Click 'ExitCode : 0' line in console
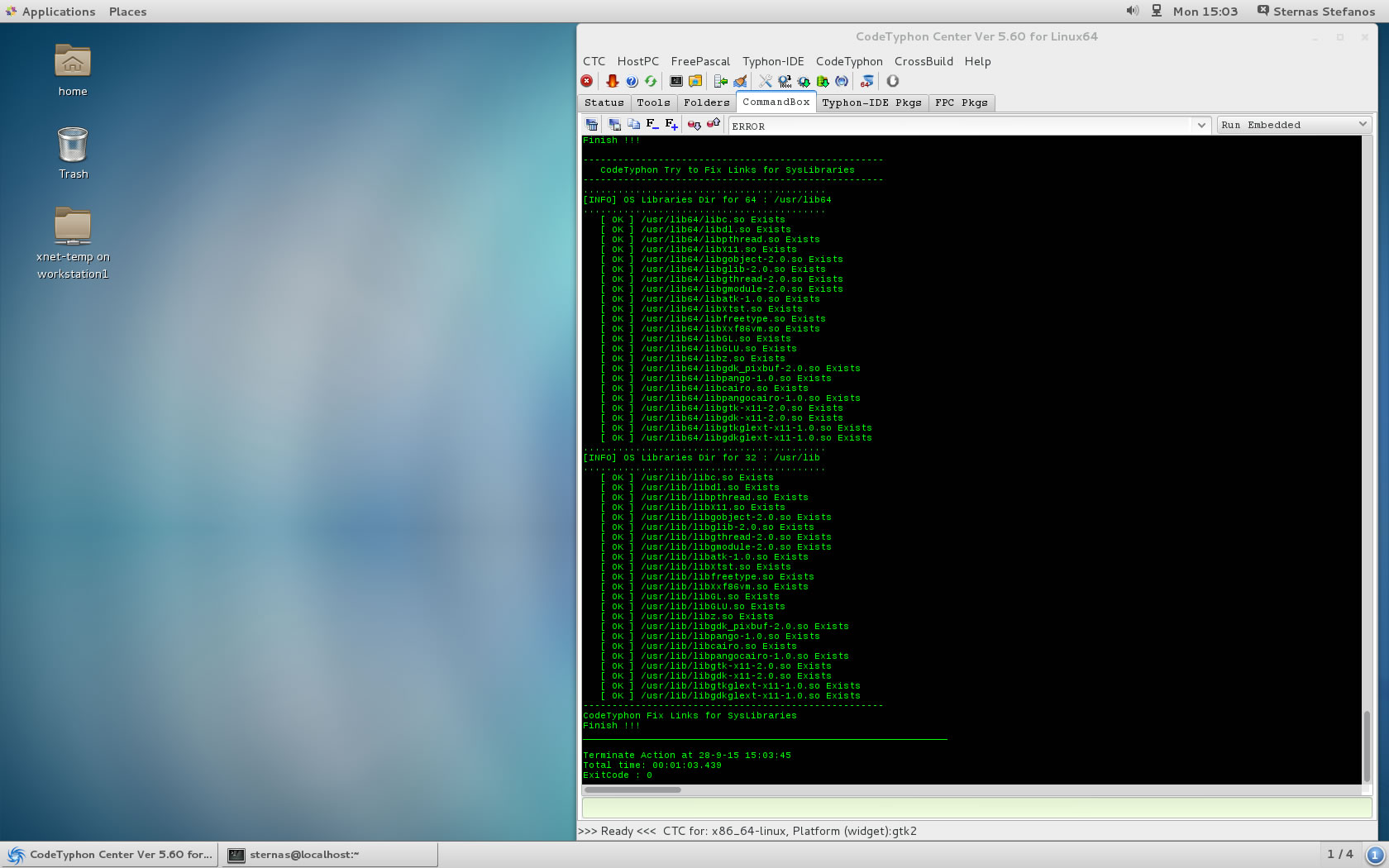Viewport: 1389px width, 868px height. [618, 775]
